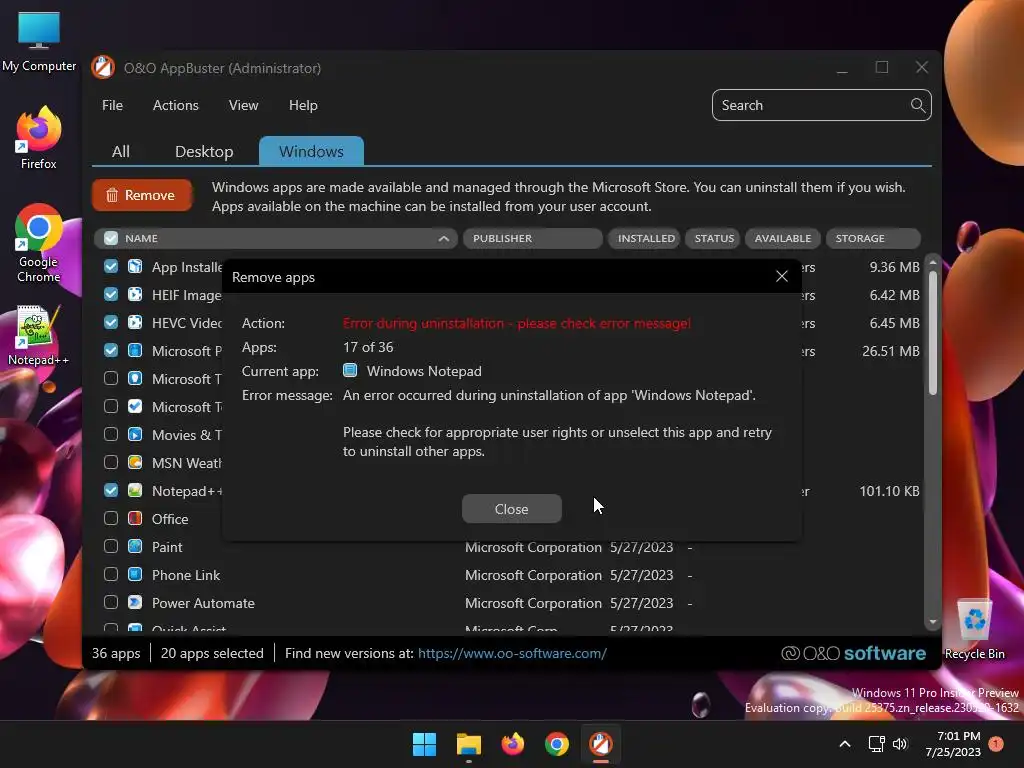
Task: Click the Close button in Remove apps dialog
Action: tap(511, 509)
